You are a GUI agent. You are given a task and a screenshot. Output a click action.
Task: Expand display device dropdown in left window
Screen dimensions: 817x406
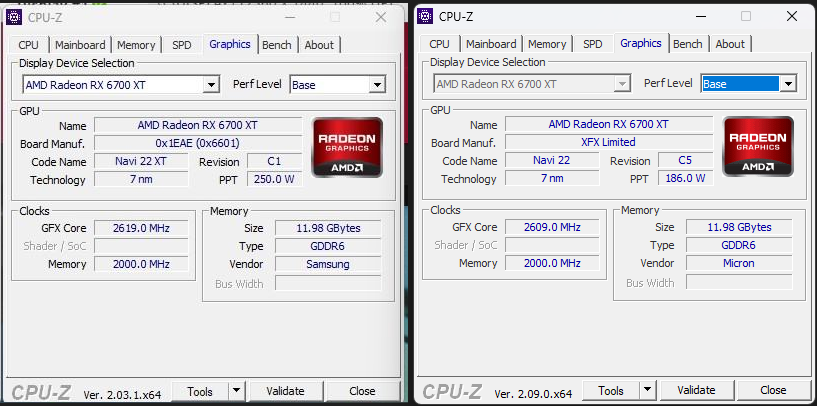211,84
